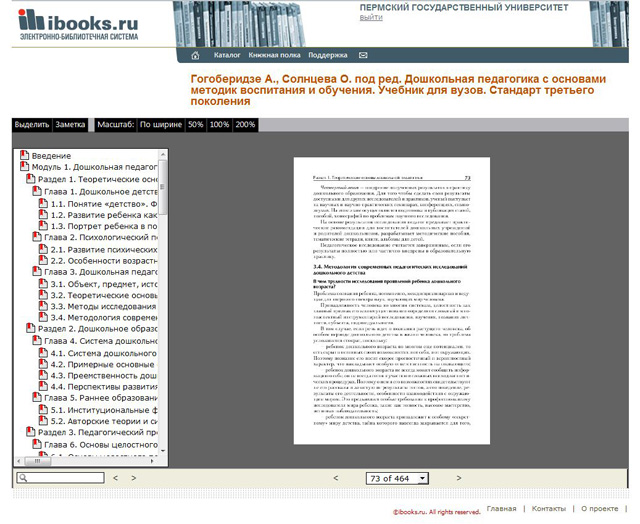The width and height of the screenshot is (640, 524).
Task: Open the Каталог menu item
Action: [x=227, y=55]
